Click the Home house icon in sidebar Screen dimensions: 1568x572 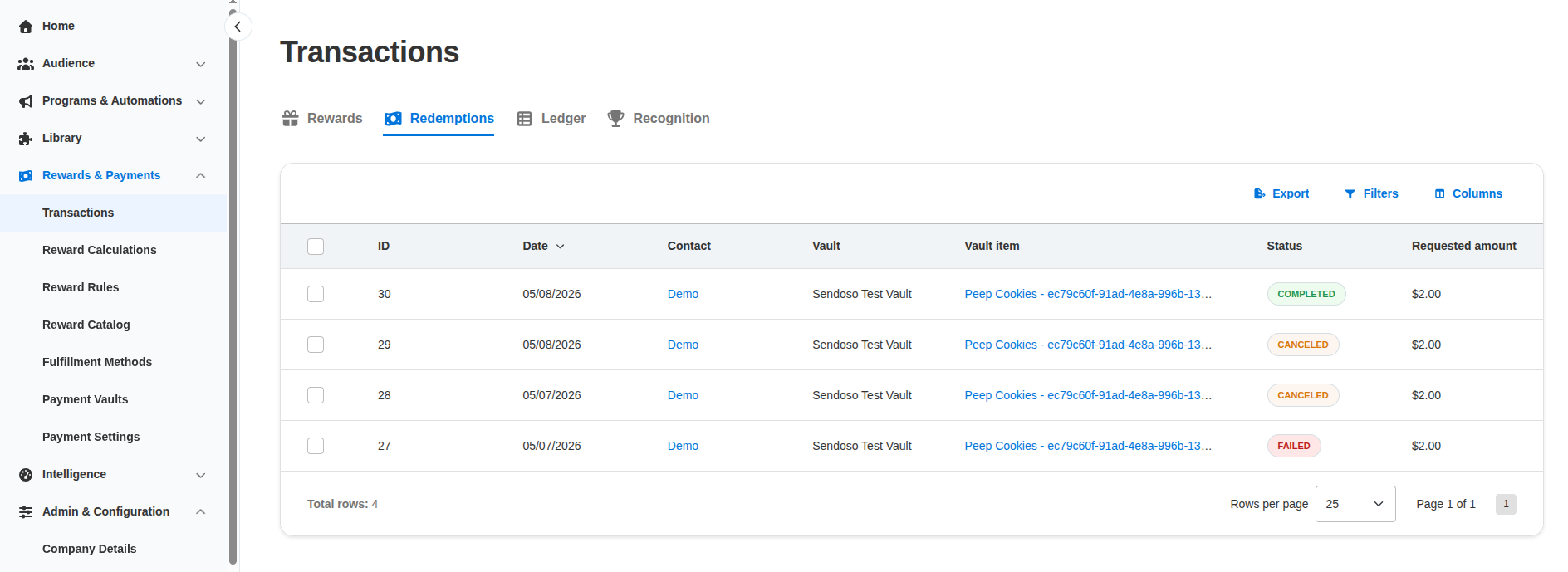tap(26, 27)
